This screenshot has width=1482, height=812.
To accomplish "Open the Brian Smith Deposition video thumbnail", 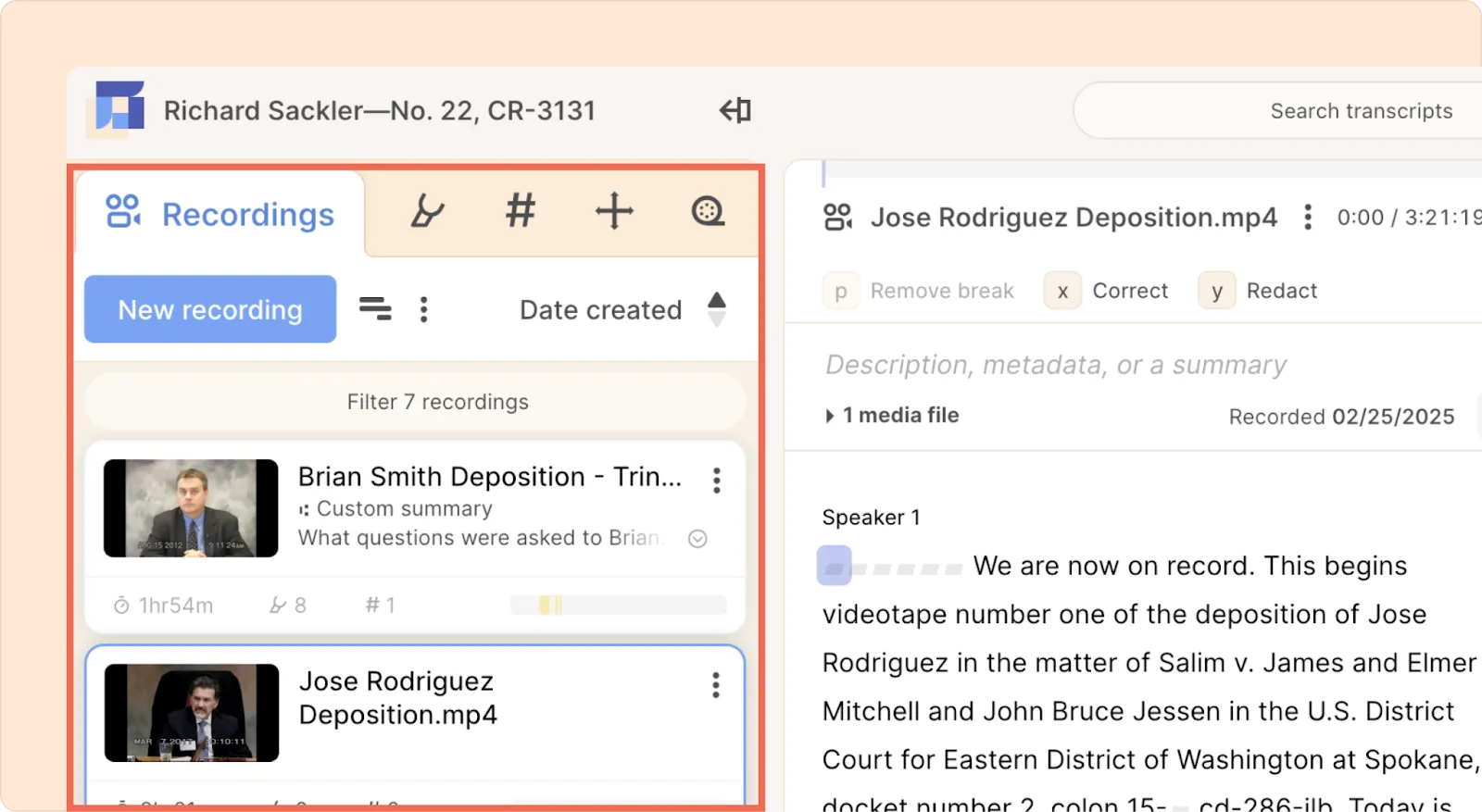I will pos(191,508).
